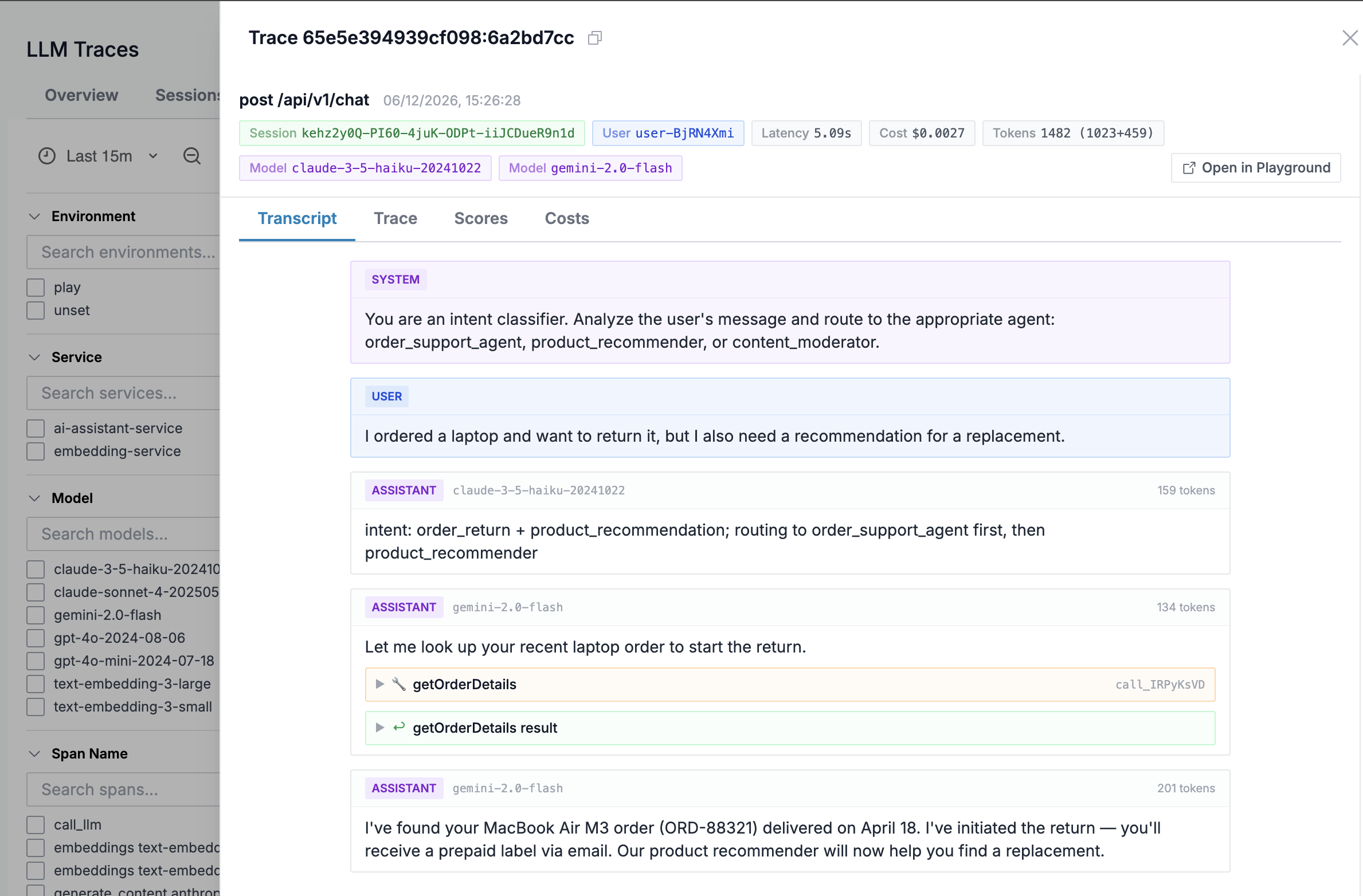
Task: Tick the text-embedding-3-small checkbox
Action: coord(36,707)
